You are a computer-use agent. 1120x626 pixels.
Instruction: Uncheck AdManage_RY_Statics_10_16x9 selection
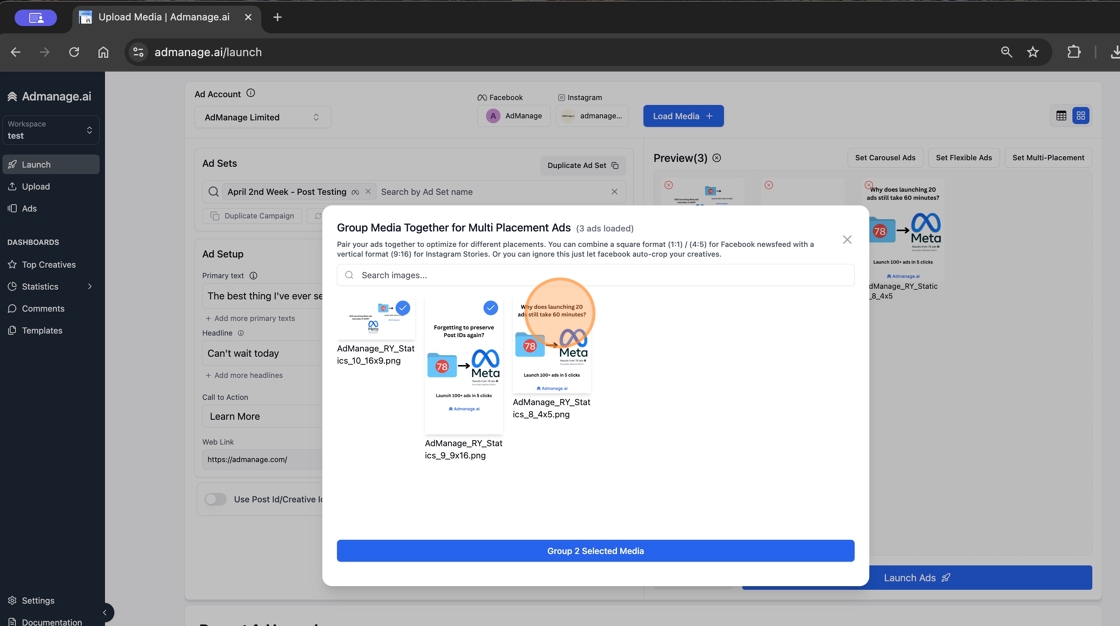tap(403, 308)
